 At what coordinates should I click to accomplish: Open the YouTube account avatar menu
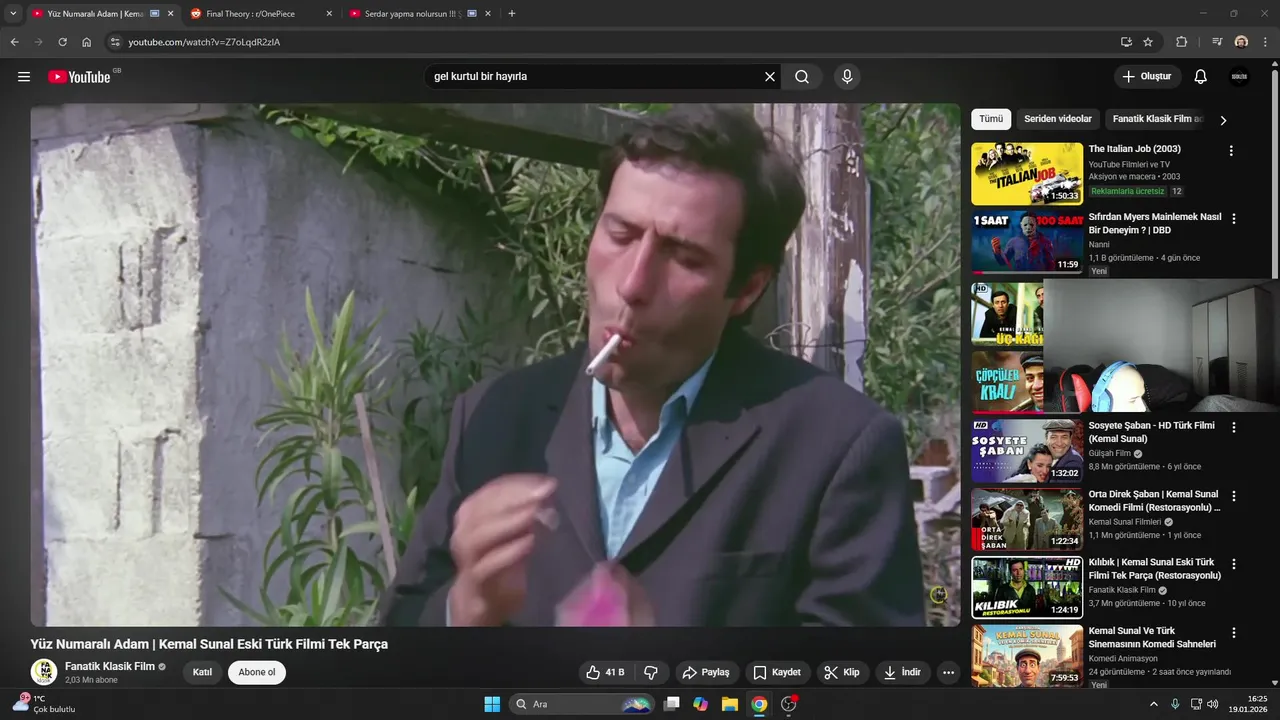pyautogui.click(x=1239, y=77)
